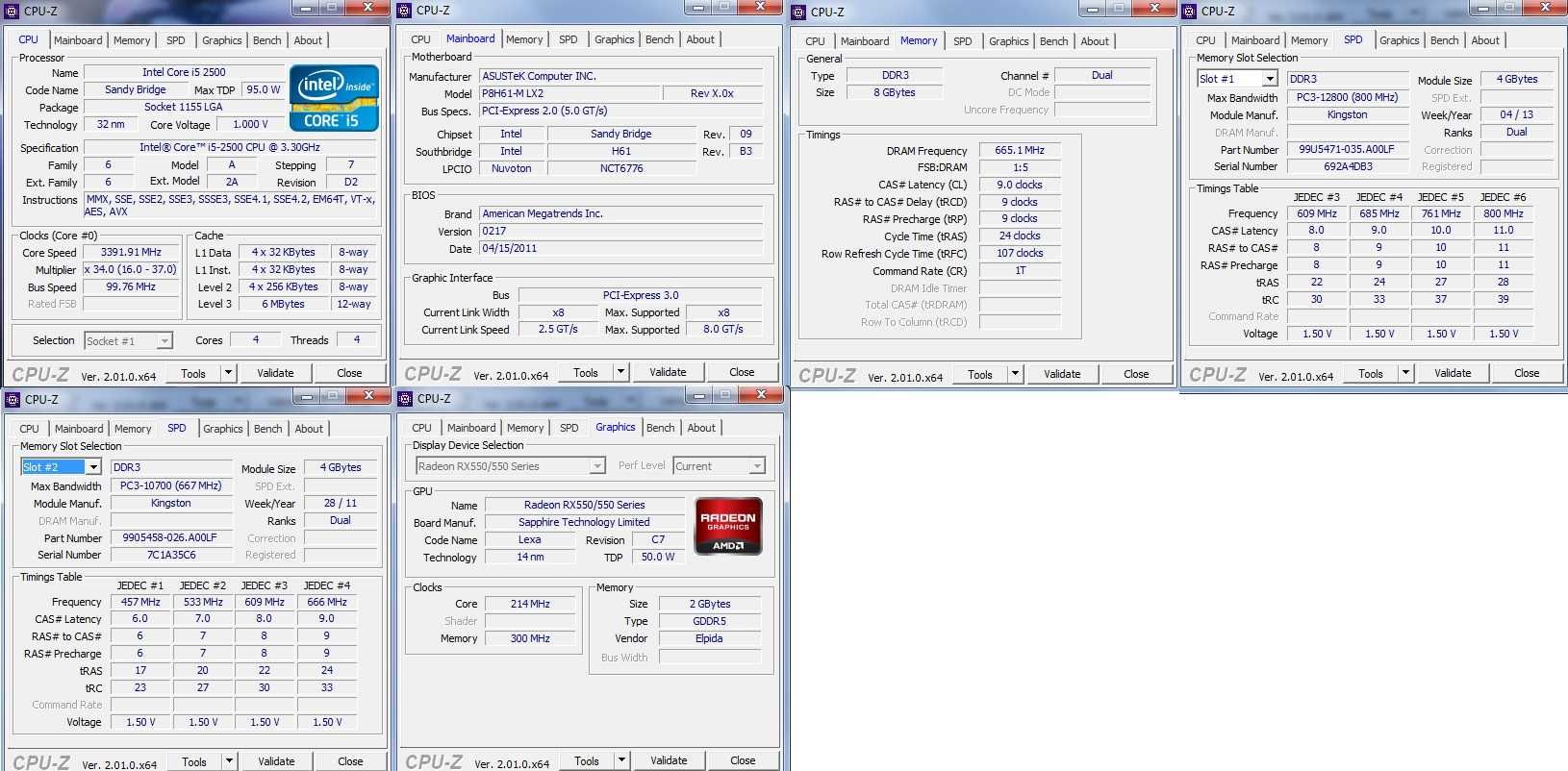The width and height of the screenshot is (1568, 771).
Task: Open the Graphics tab in the Slot #1 SPD window
Action: [1399, 40]
